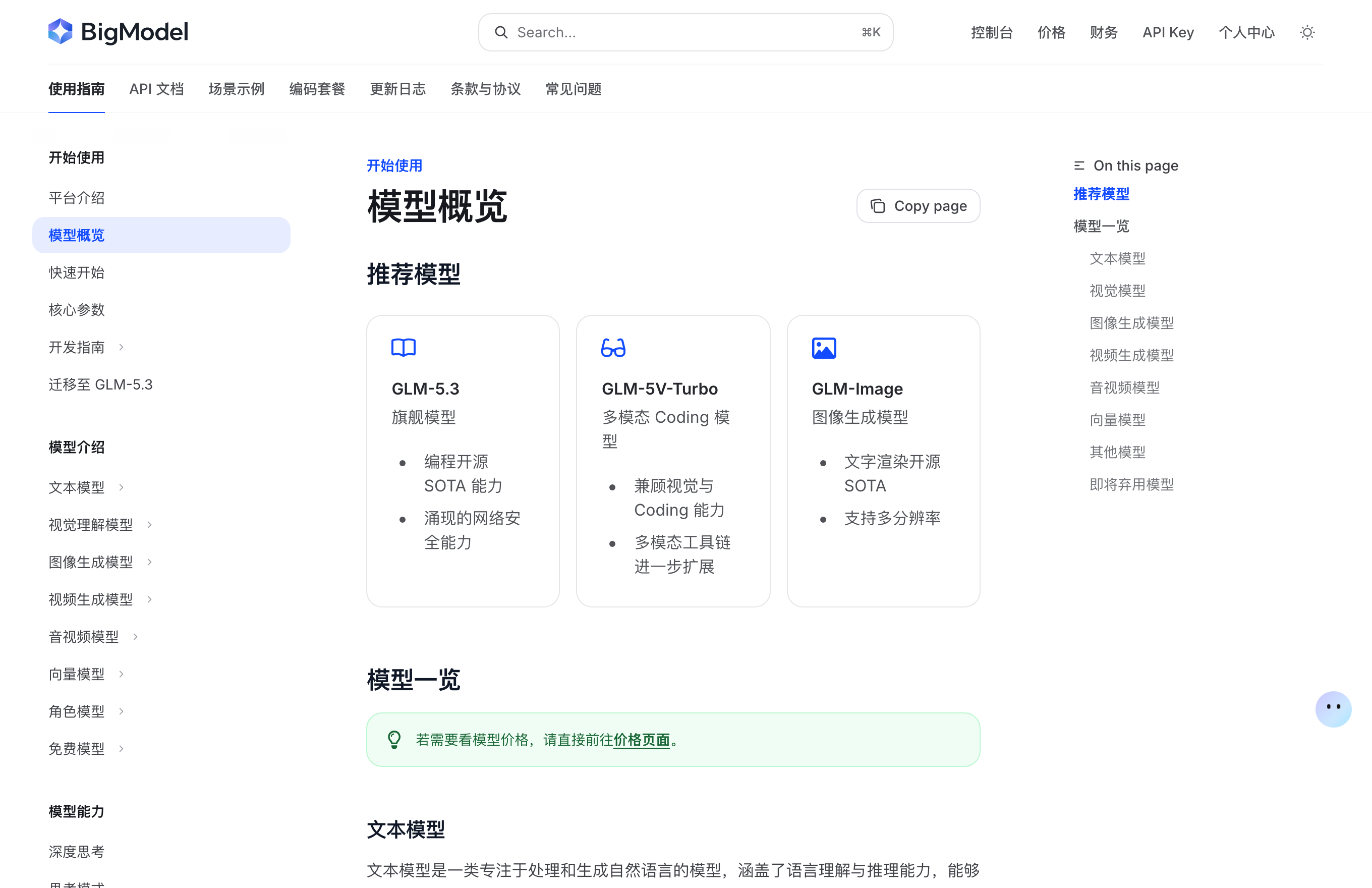Click the search magnifier icon
1372x888 pixels.
tap(501, 32)
